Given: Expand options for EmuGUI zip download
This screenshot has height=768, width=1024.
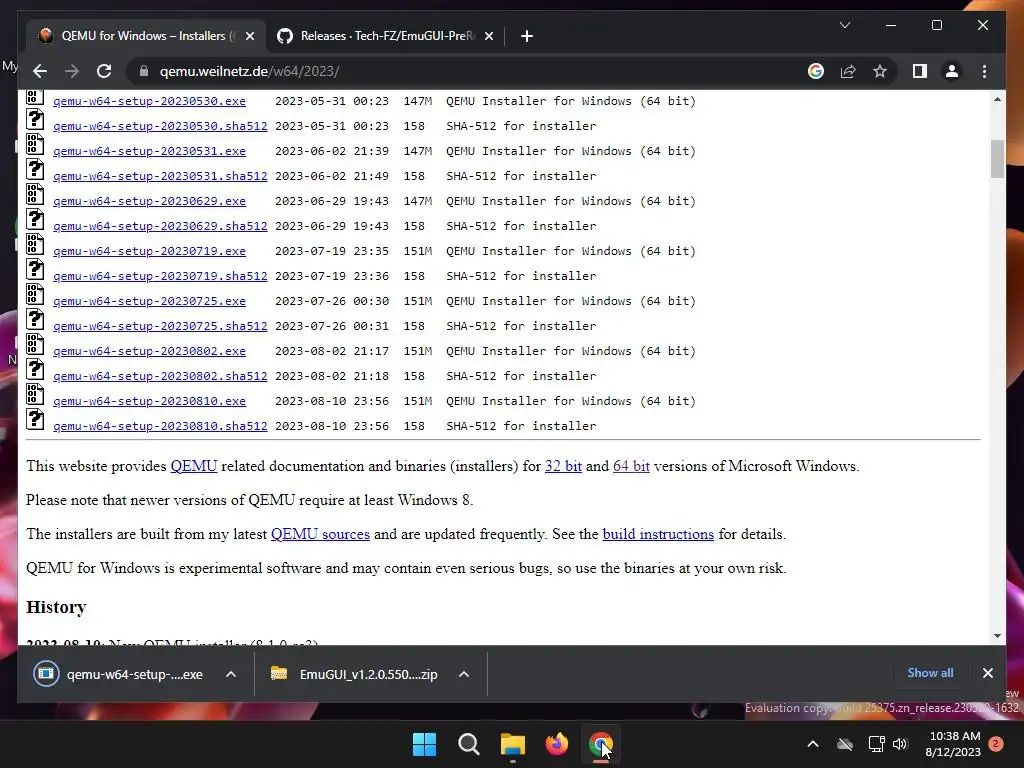Looking at the screenshot, I should pyautogui.click(x=464, y=674).
